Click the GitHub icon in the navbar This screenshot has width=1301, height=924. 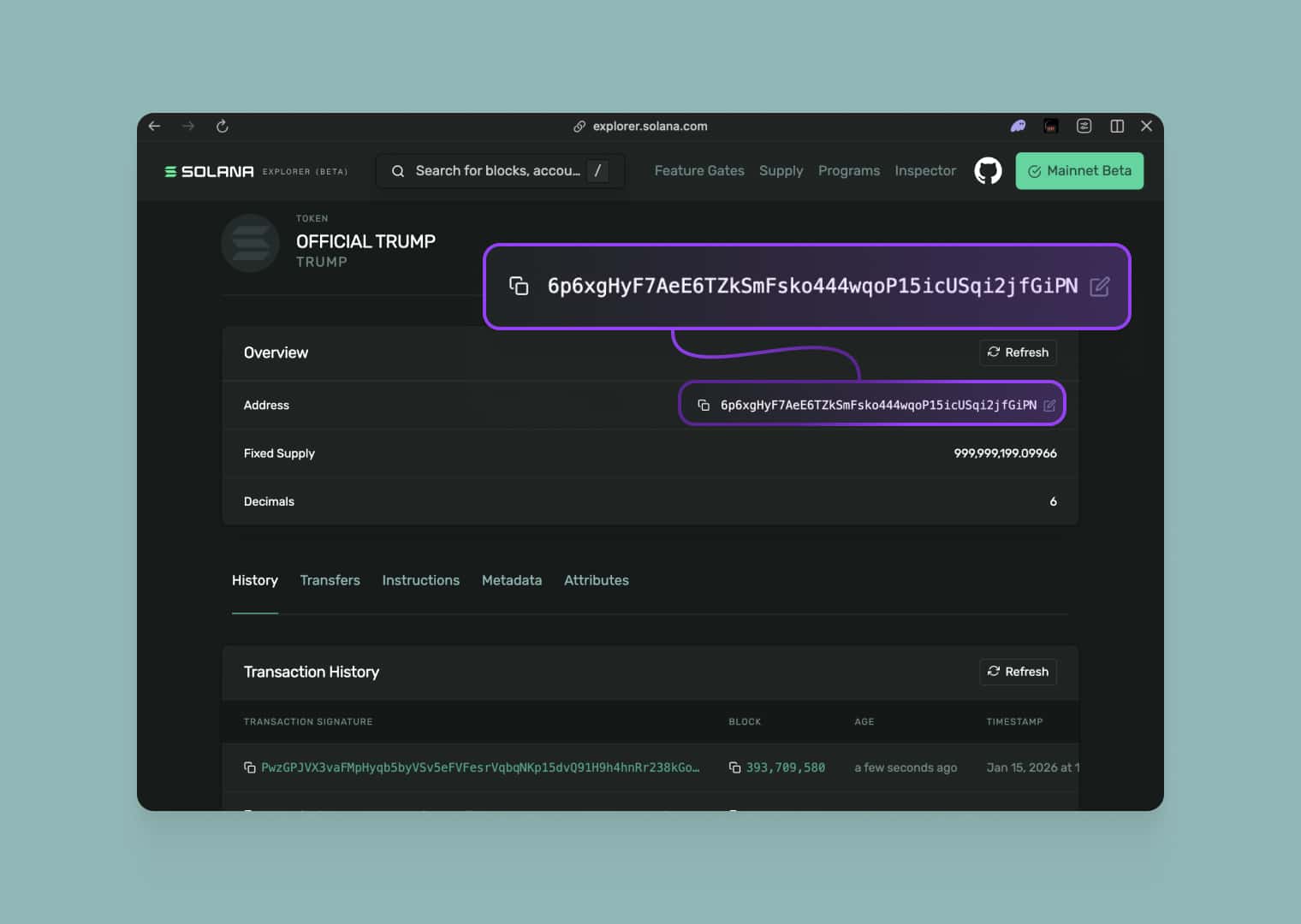click(x=988, y=170)
